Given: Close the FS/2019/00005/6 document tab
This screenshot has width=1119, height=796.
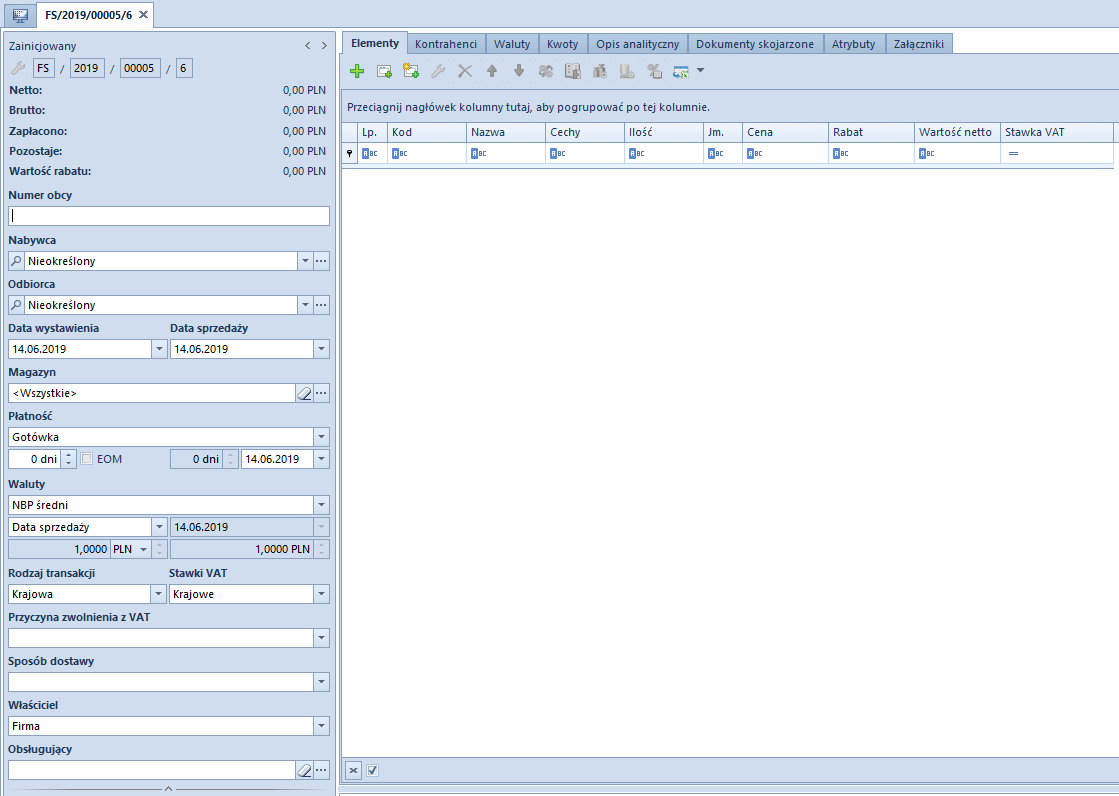Looking at the screenshot, I should [143, 14].
